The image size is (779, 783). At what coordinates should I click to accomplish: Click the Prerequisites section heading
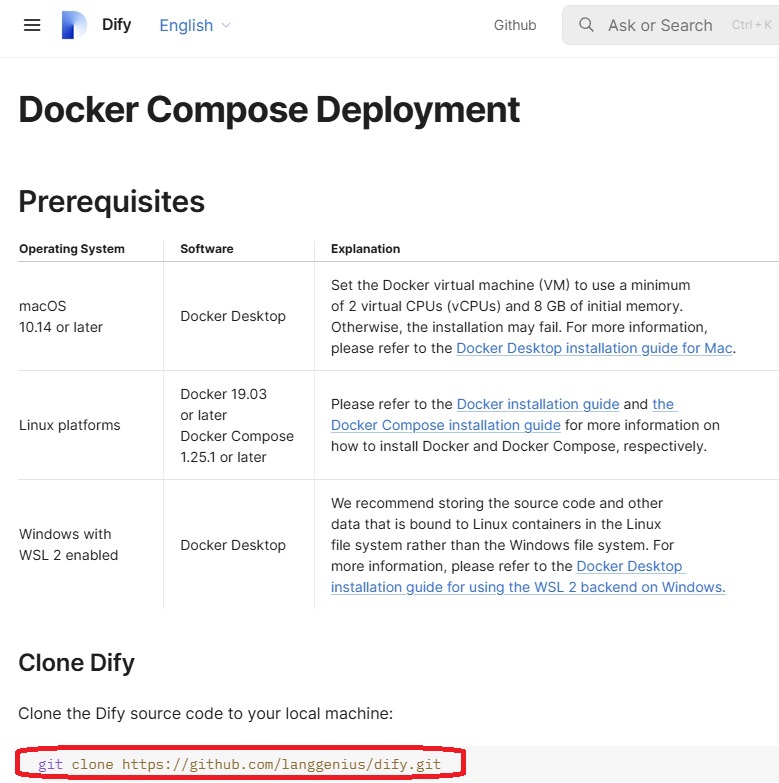111,201
